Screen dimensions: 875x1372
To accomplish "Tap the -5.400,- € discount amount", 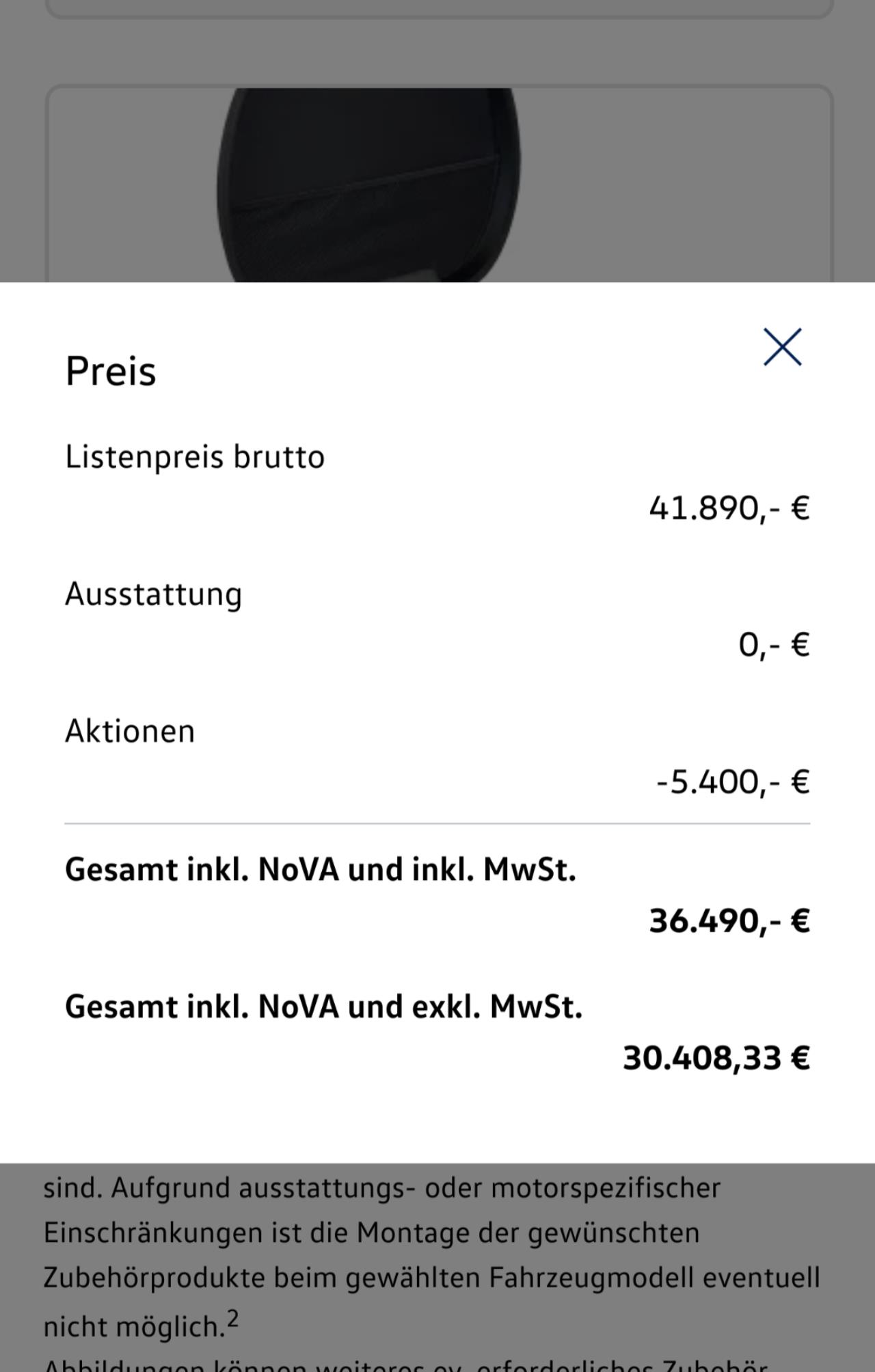I will pyautogui.click(x=733, y=782).
